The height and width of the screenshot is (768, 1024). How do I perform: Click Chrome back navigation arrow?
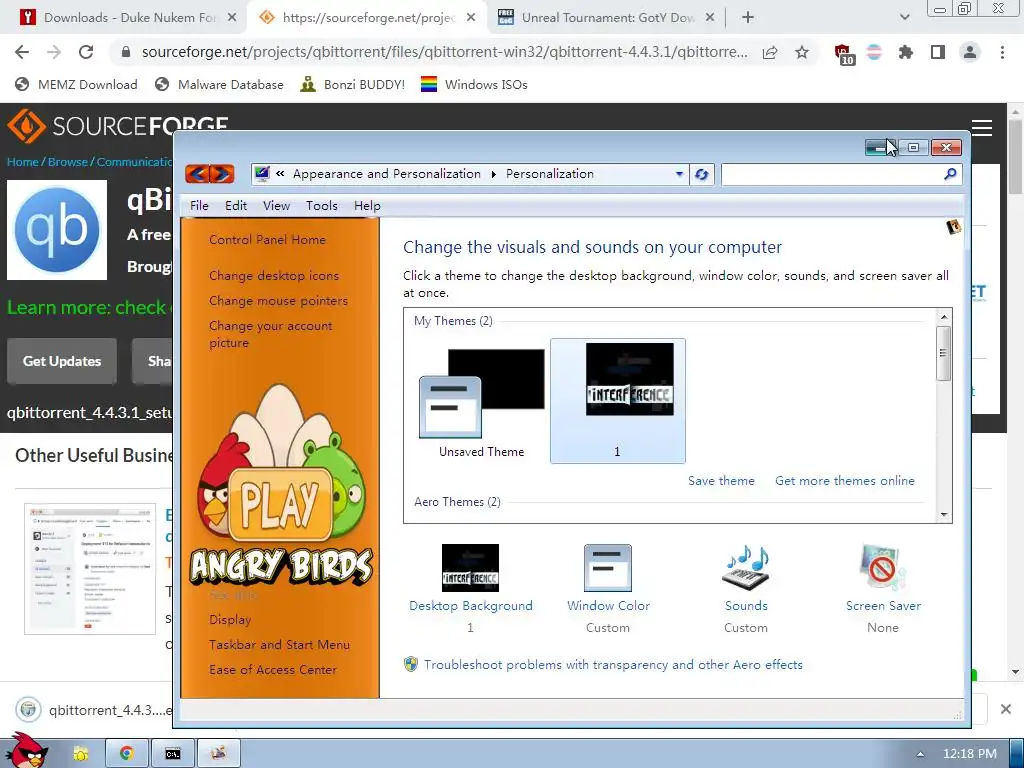(22, 52)
